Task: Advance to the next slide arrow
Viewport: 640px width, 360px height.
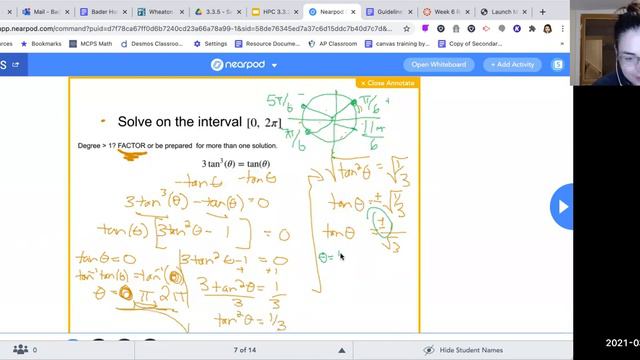Action: tap(562, 207)
